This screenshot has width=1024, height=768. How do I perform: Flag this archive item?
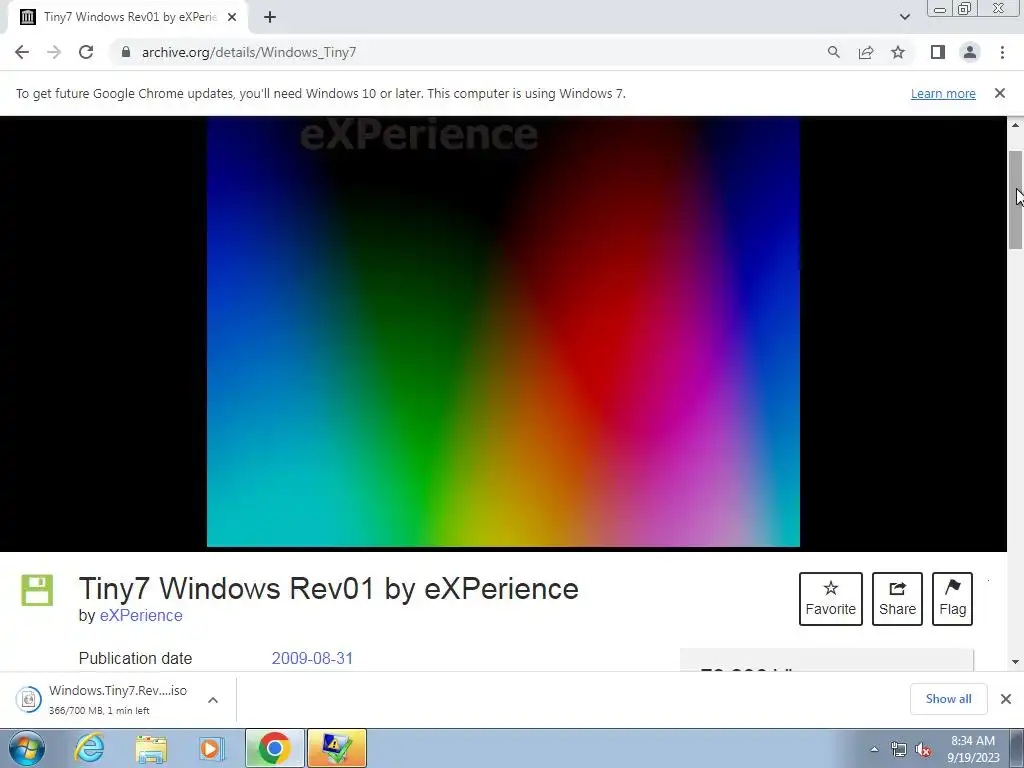point(952,599)
